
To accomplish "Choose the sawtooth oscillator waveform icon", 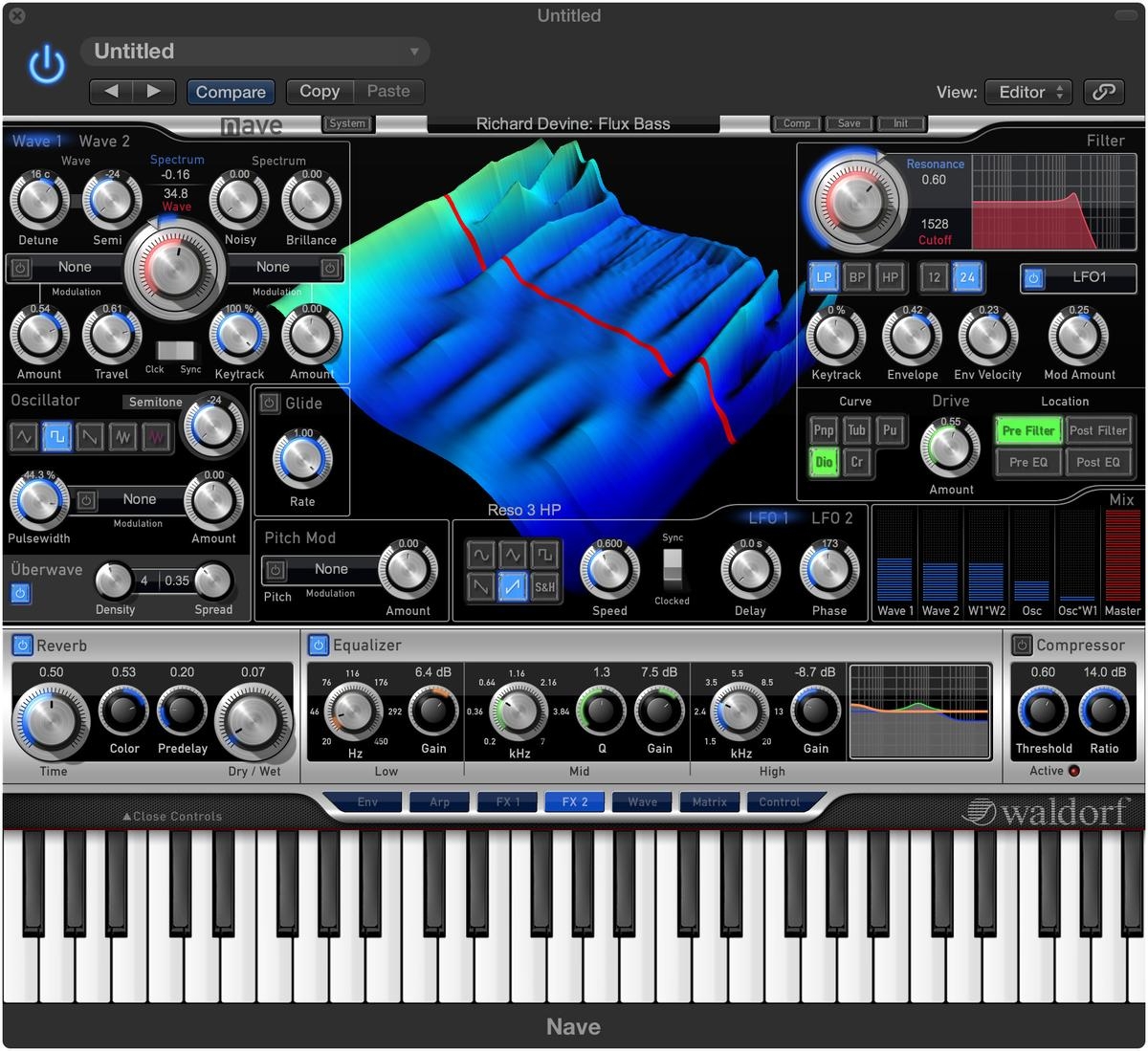I will [x=90, y=437].
